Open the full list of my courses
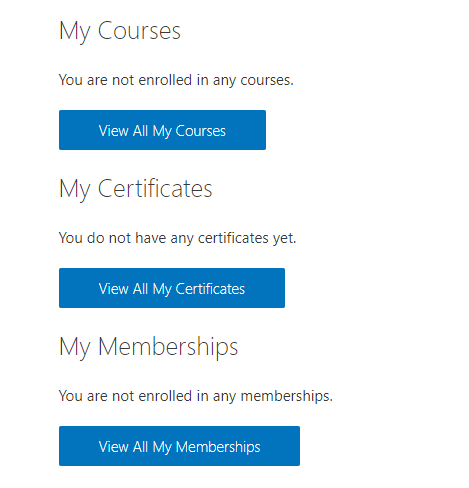469x488 pixels. tap(162, 130)
